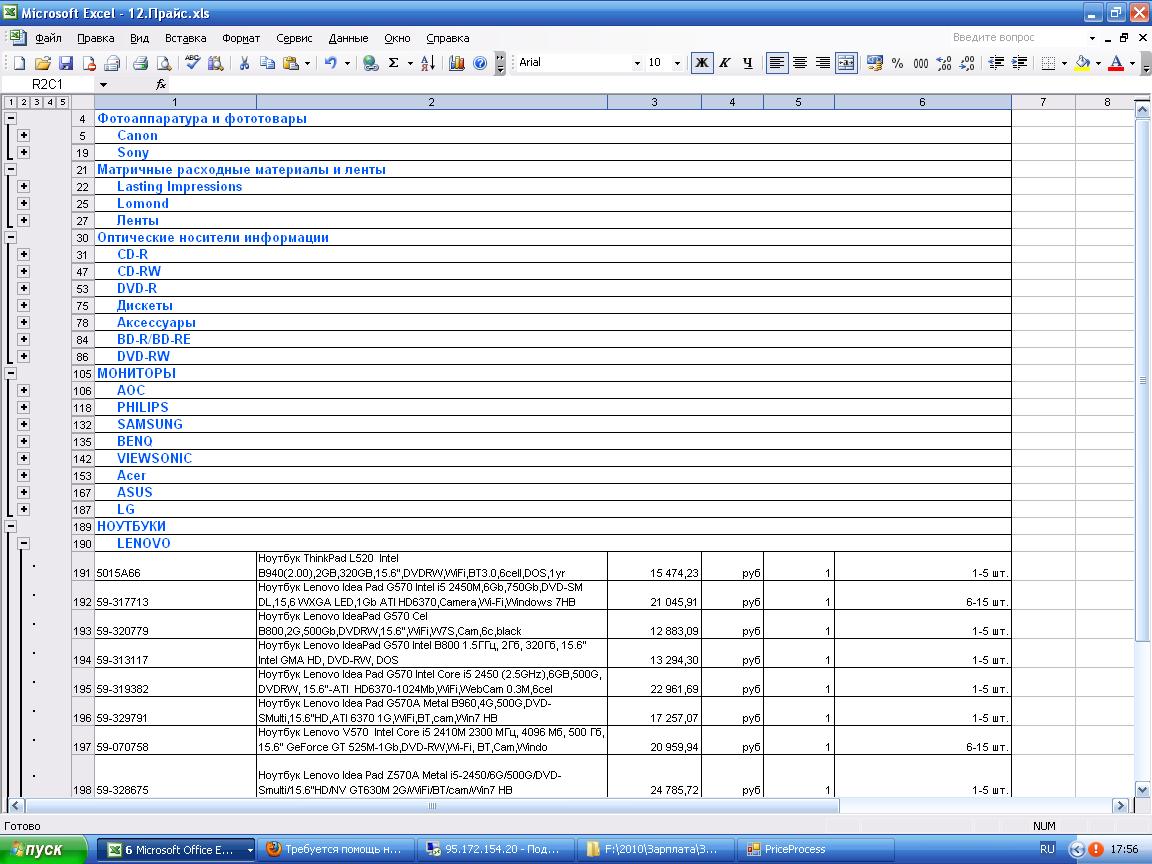This screenshot has height=864, width=1152.
Task: Open the Вставка menu
Action: (x=185, y=38)
